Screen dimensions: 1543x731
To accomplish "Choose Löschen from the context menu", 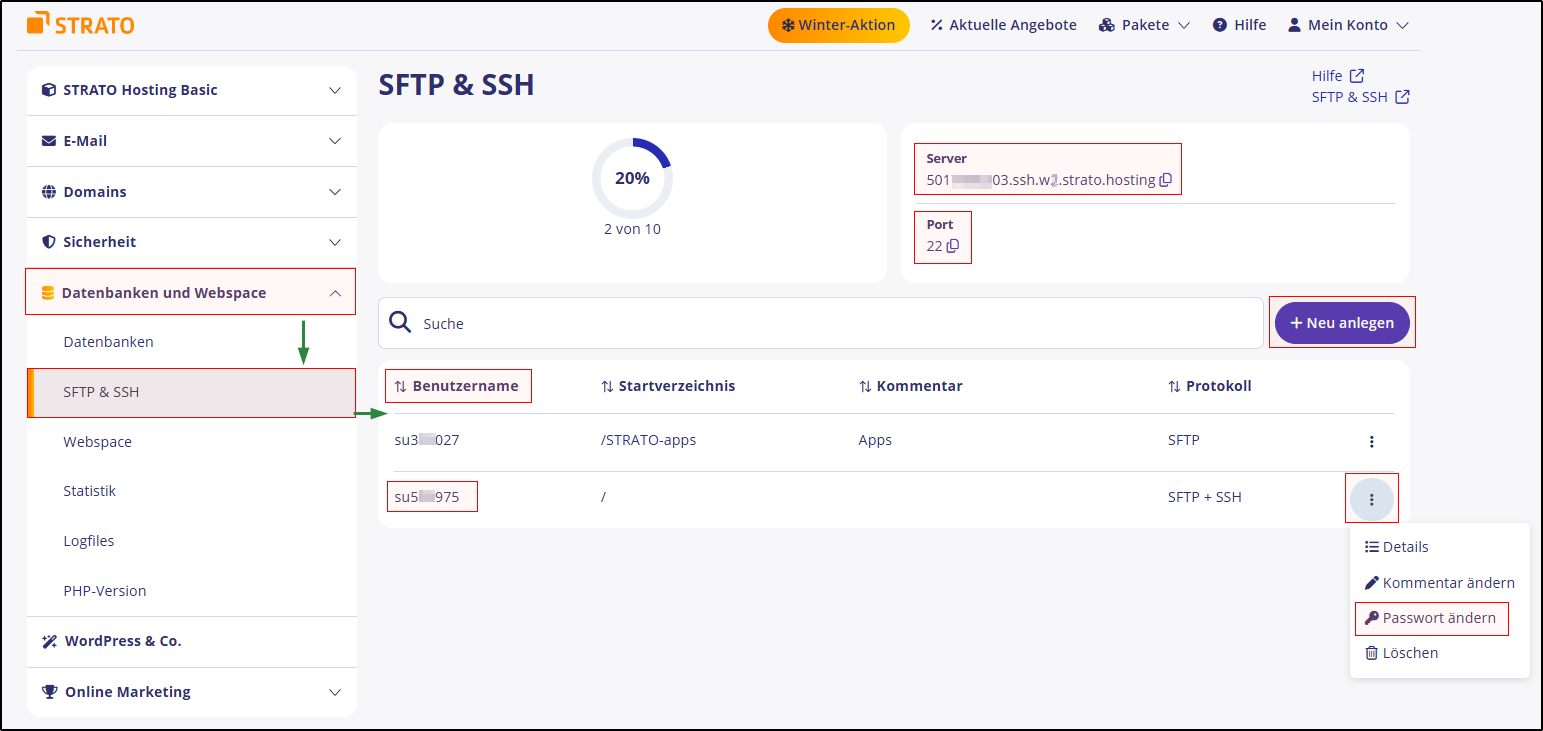I will pyautogui.click(x=1401, y=653).
